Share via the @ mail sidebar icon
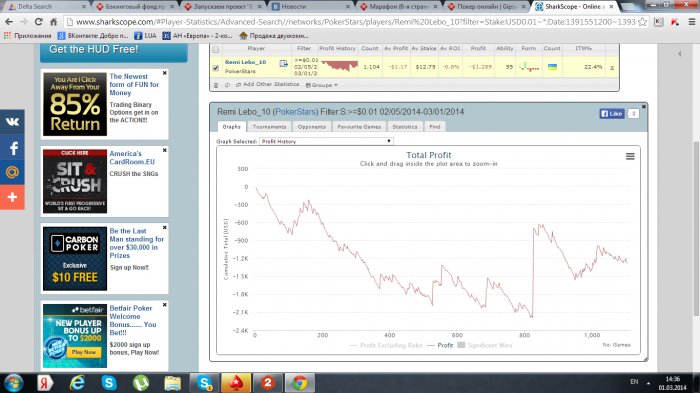The image size is (700, 393). tap(12, 172)
